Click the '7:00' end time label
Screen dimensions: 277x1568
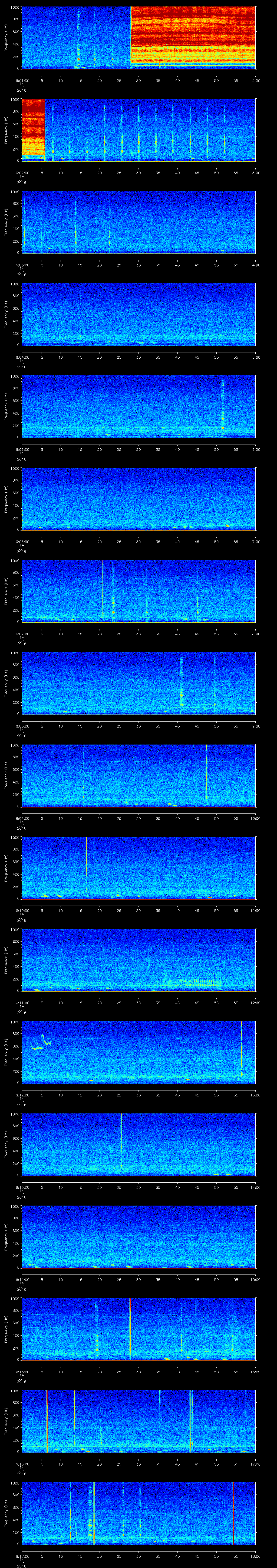click(256, 542)
